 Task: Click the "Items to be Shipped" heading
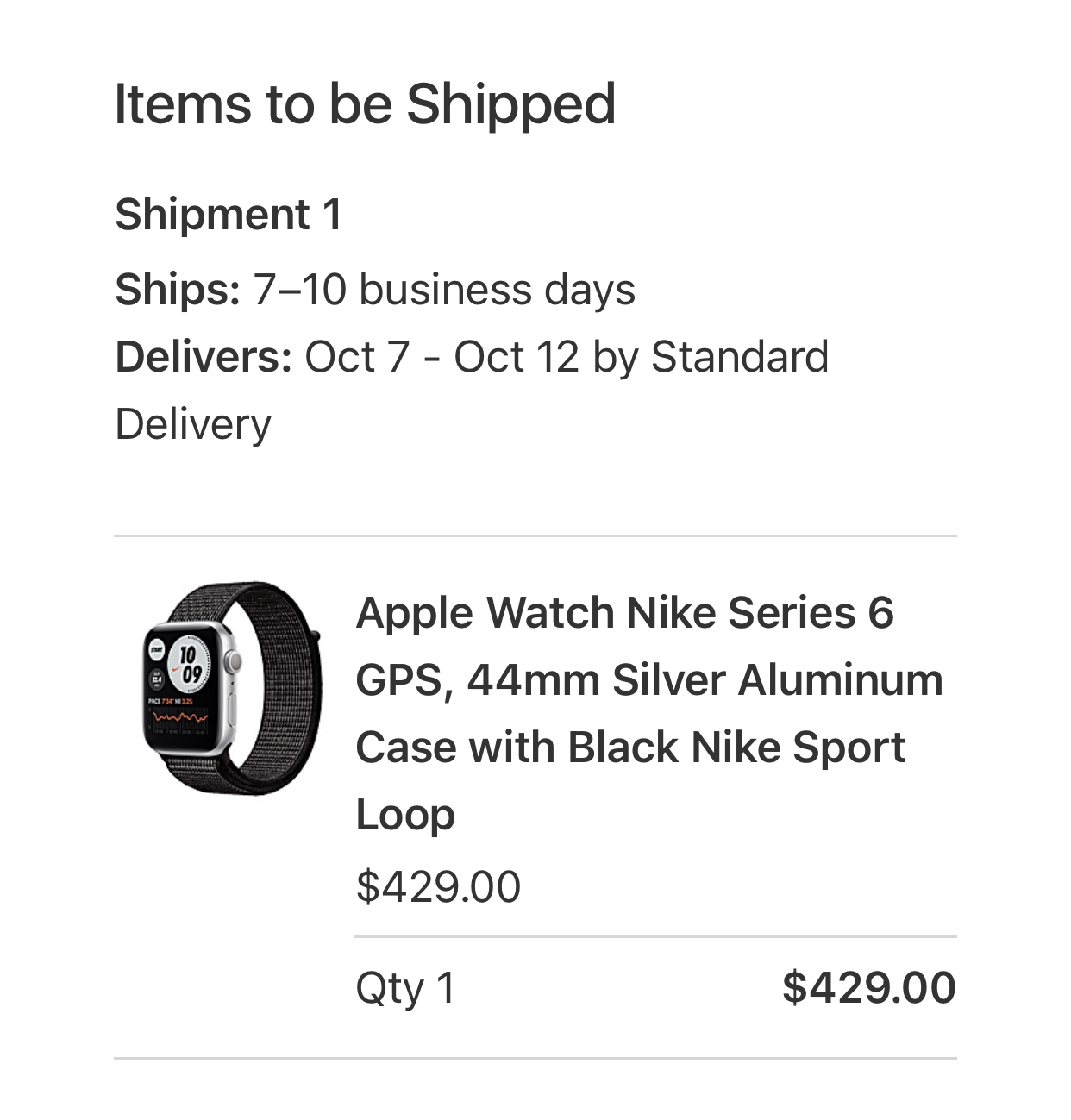tap(365, 104)
